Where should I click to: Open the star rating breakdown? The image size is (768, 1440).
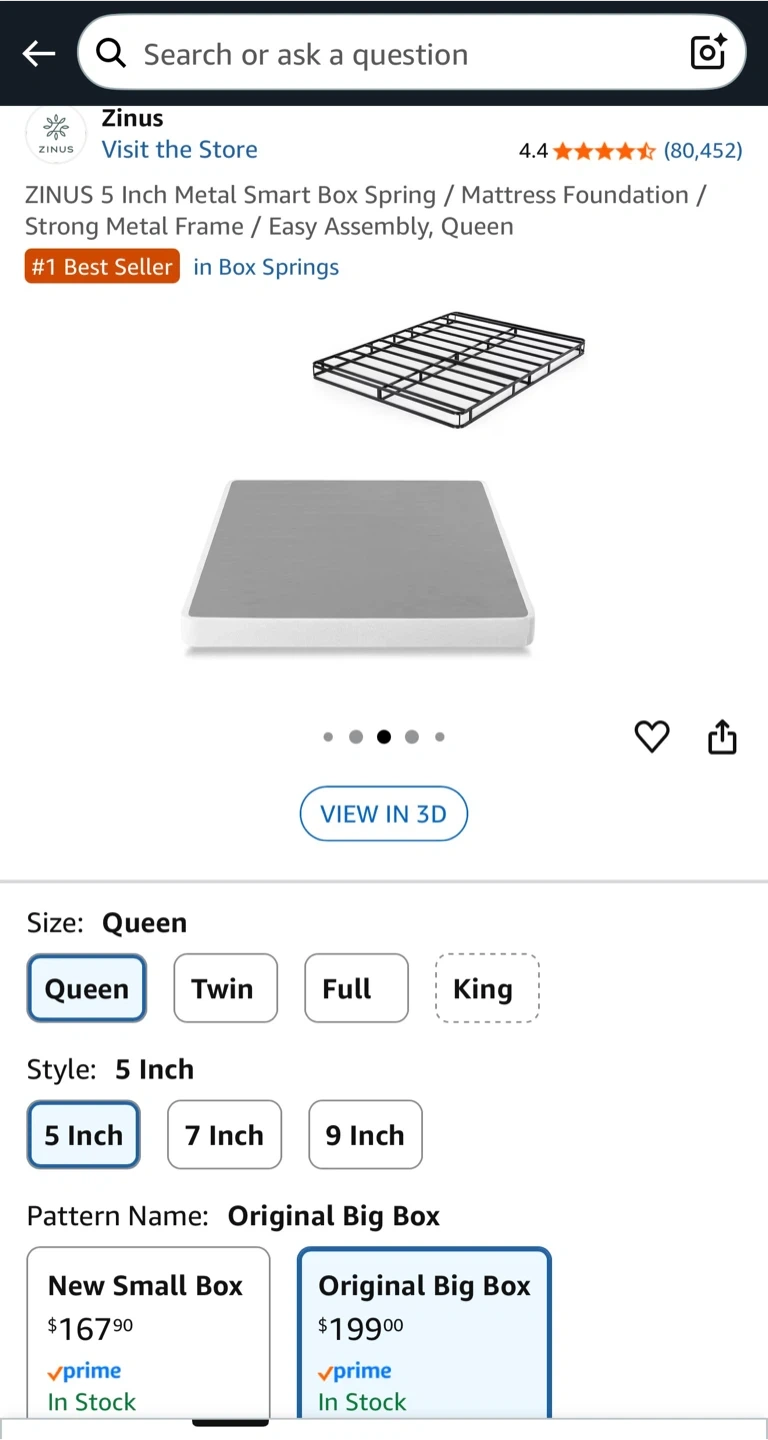(604, 151)
